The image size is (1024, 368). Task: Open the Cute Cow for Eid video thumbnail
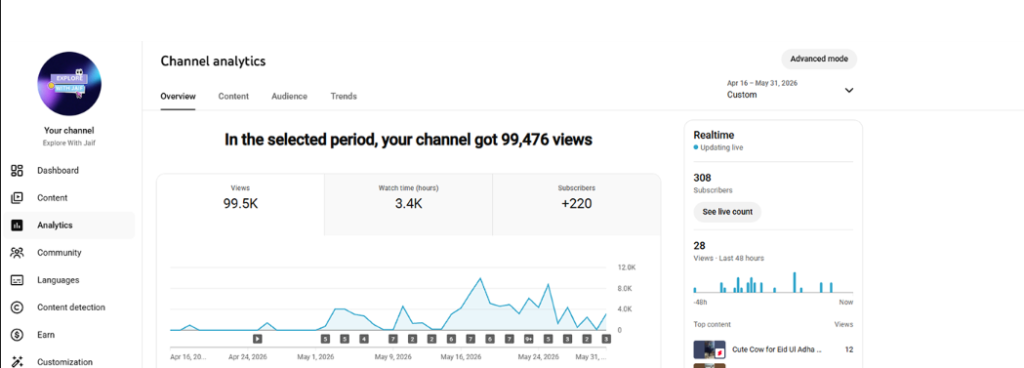tap(709, 350)
